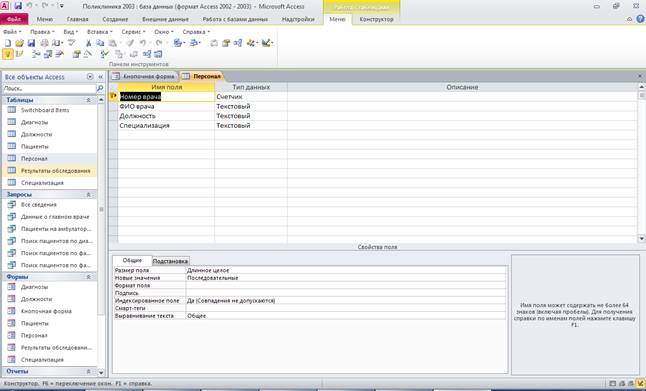
Task: Switch to the Надстройки ribbon tab
Action: pyautogui.click(x=298, y=19)
